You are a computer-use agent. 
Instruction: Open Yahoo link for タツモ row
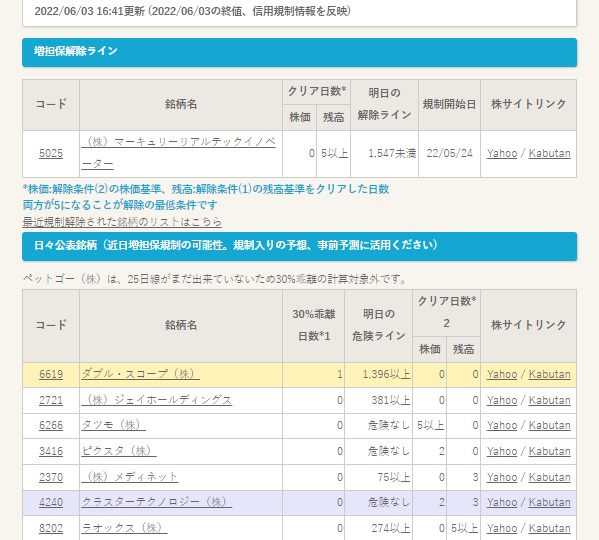[x=502, y=425]
